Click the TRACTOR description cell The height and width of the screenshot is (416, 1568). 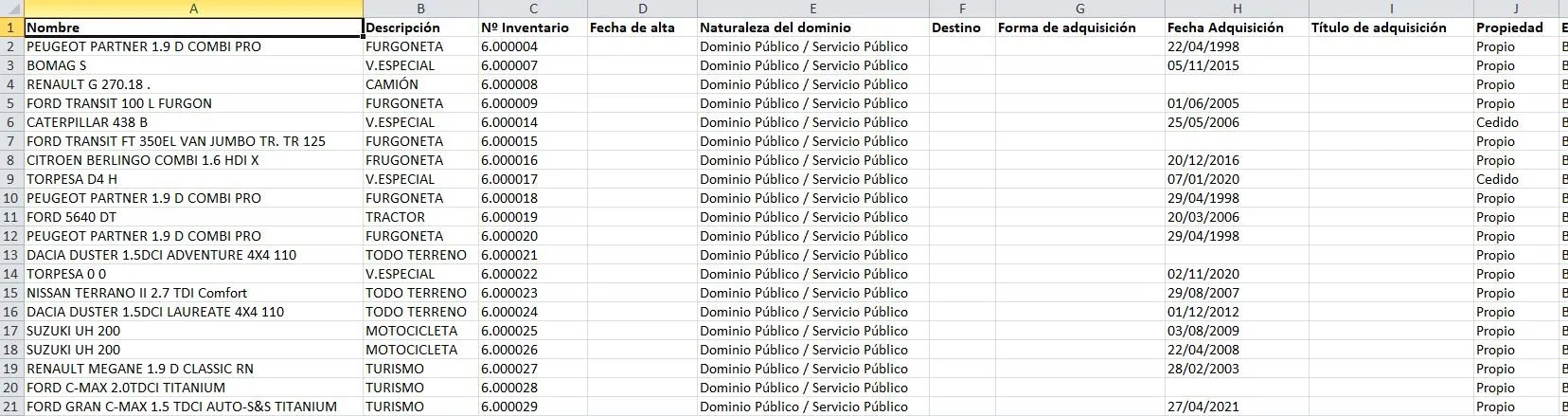(420, 217)
